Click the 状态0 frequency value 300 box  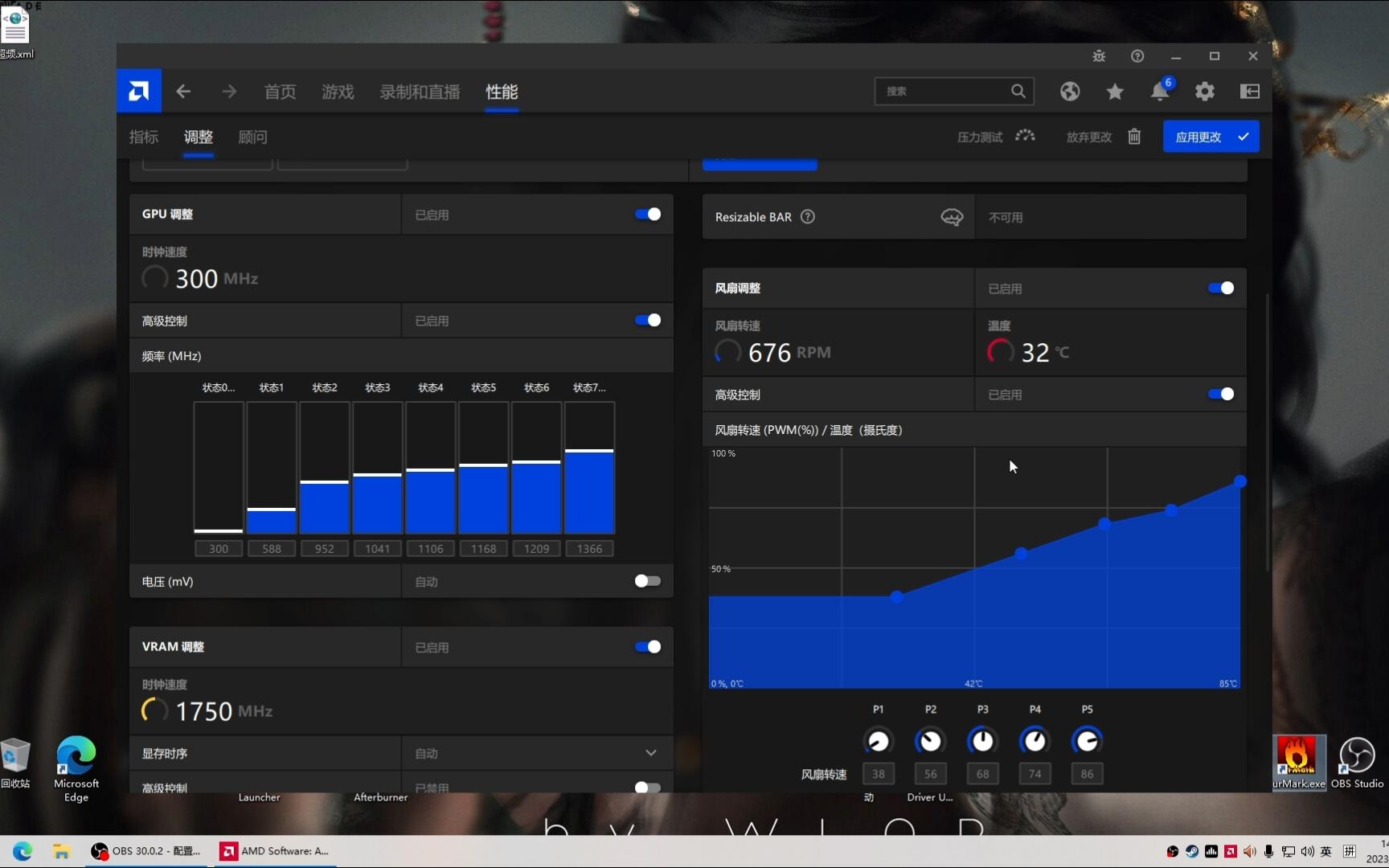[219, 549]
